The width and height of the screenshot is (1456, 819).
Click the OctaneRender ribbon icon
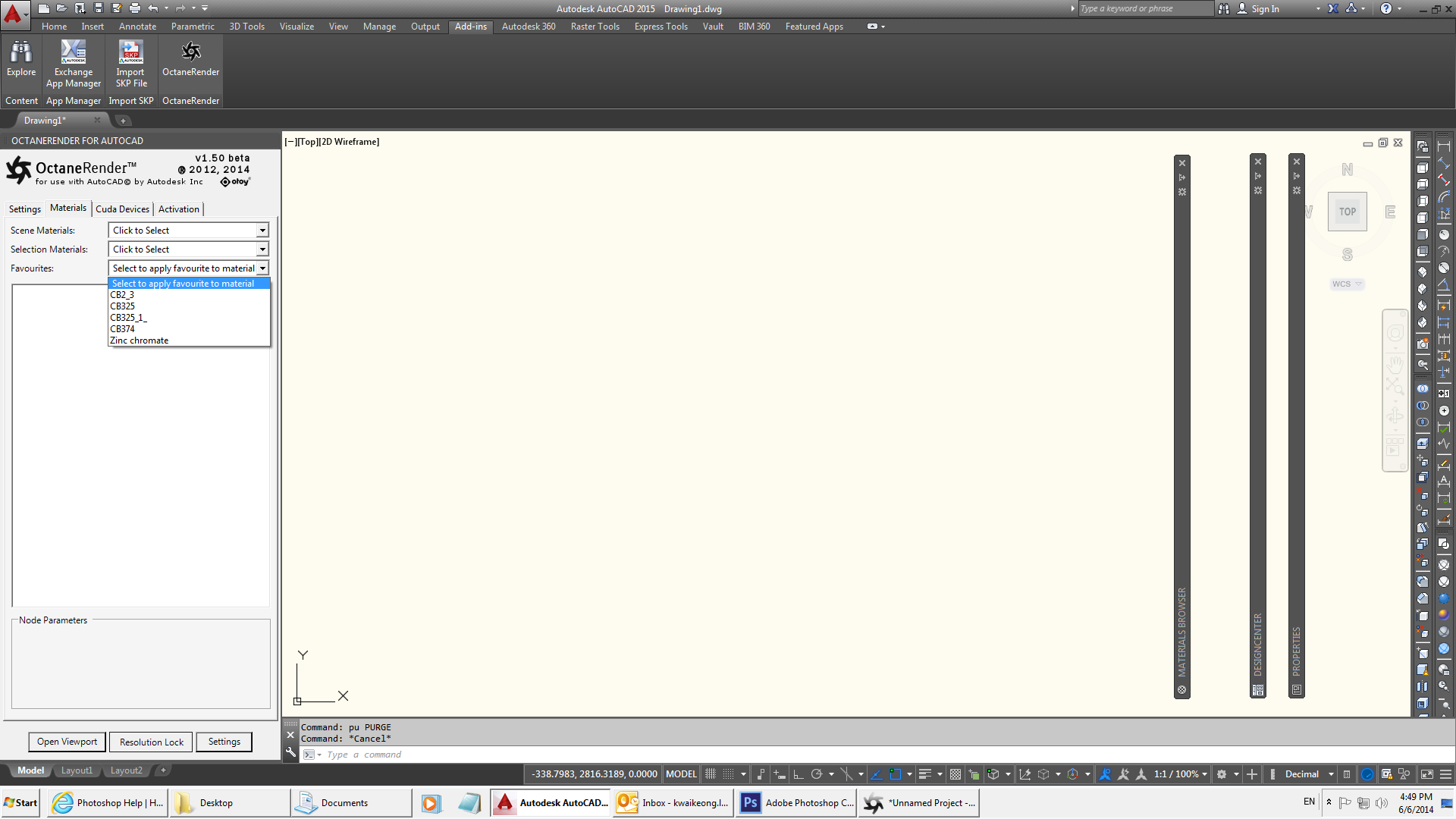pyautogui.click(x=190, y=52)
